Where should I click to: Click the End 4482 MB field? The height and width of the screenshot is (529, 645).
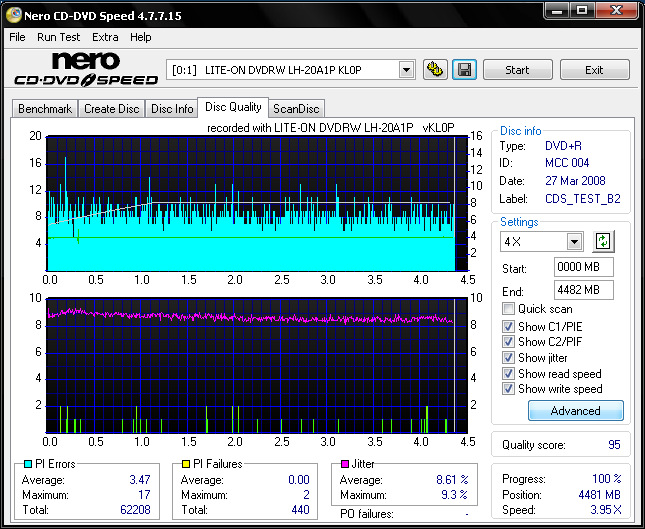pyautogui.click(x=584, y=290)
